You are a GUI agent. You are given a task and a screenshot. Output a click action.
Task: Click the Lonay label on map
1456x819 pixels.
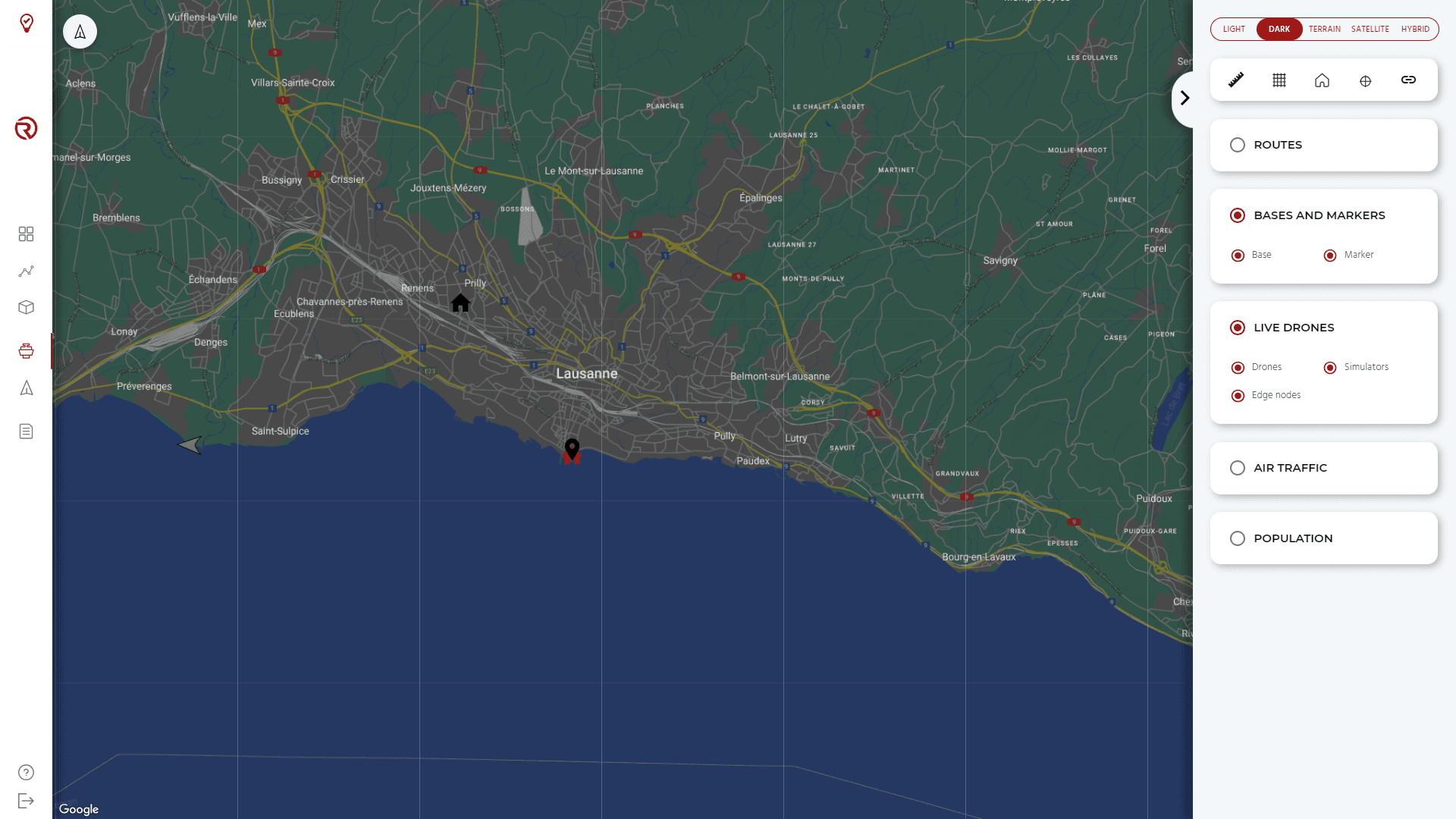124,331
